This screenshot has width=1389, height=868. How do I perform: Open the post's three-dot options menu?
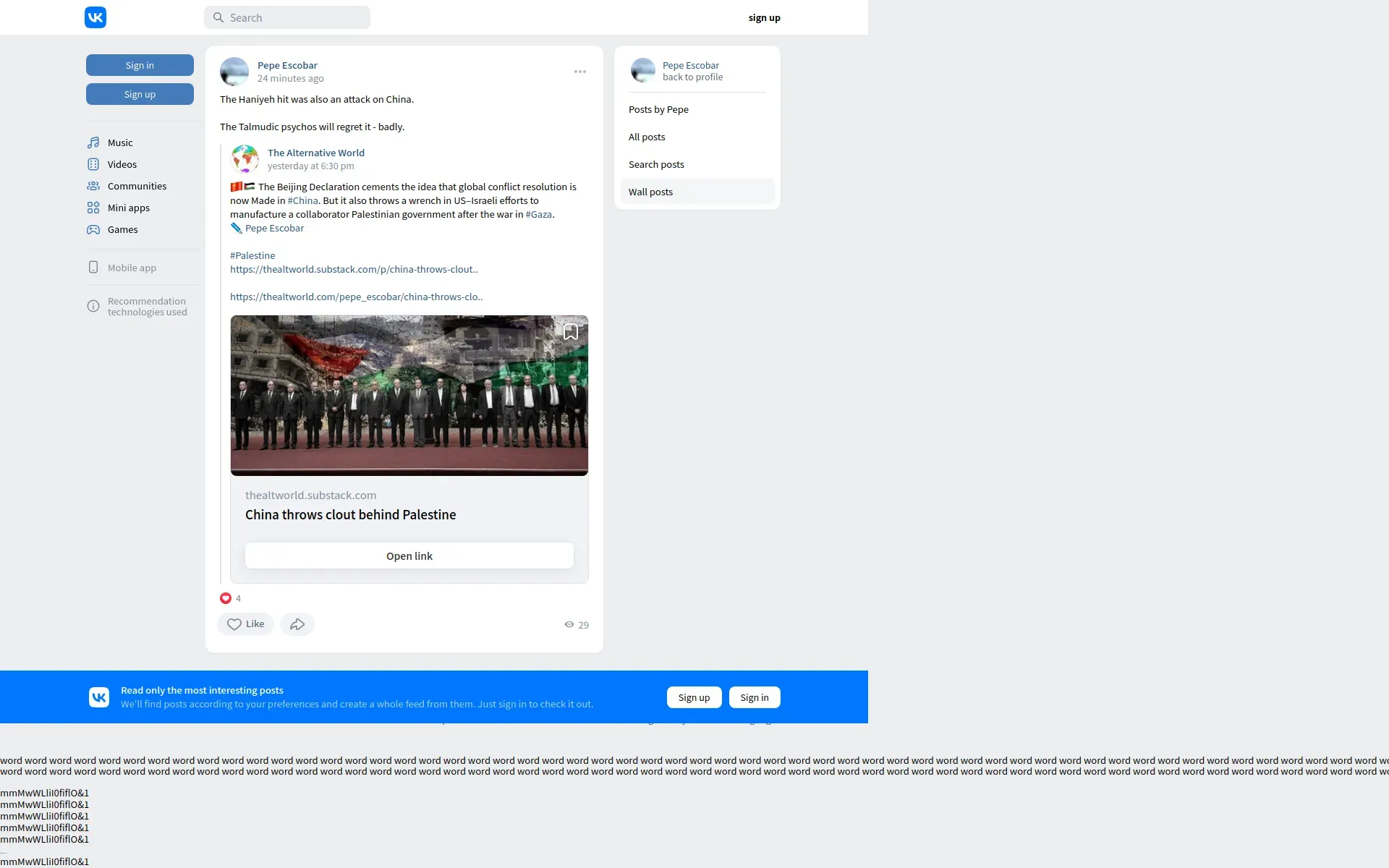580,72
